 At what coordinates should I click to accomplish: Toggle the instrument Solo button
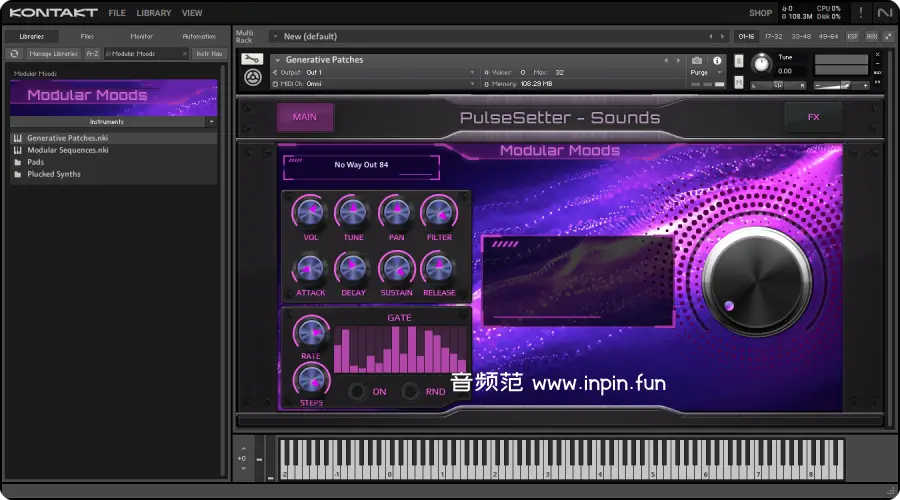[x=739, y=60]
